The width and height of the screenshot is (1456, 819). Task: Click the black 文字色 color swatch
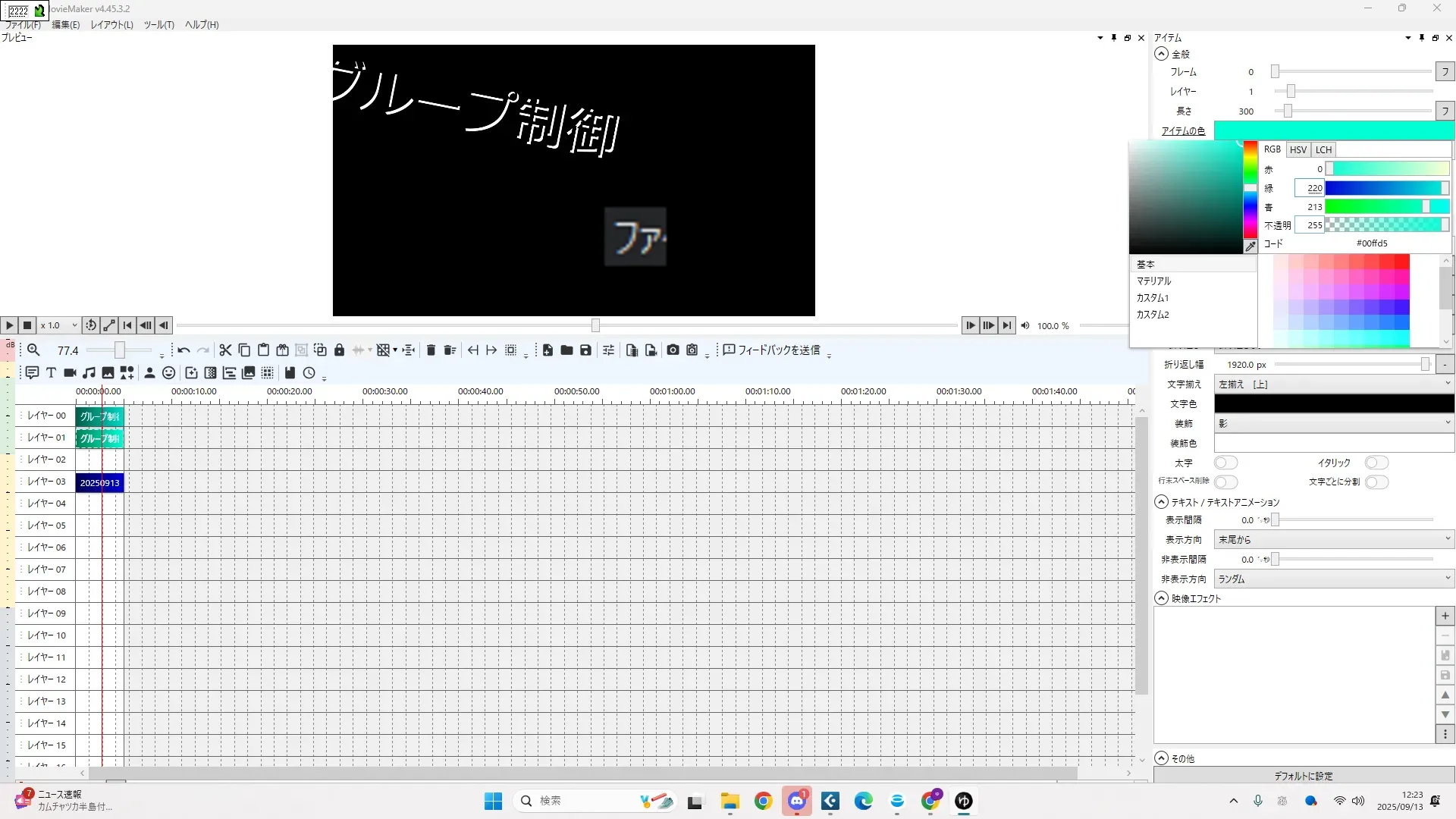pos(1334,404)
